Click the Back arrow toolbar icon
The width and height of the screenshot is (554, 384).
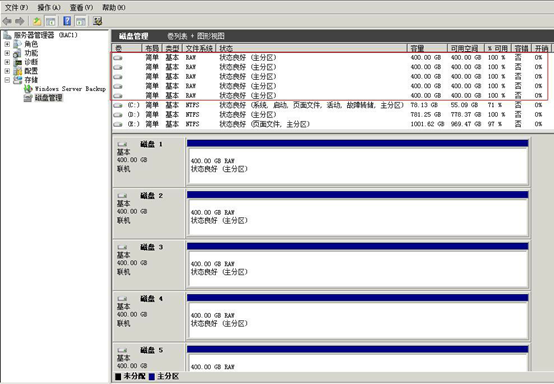point(7,21)
